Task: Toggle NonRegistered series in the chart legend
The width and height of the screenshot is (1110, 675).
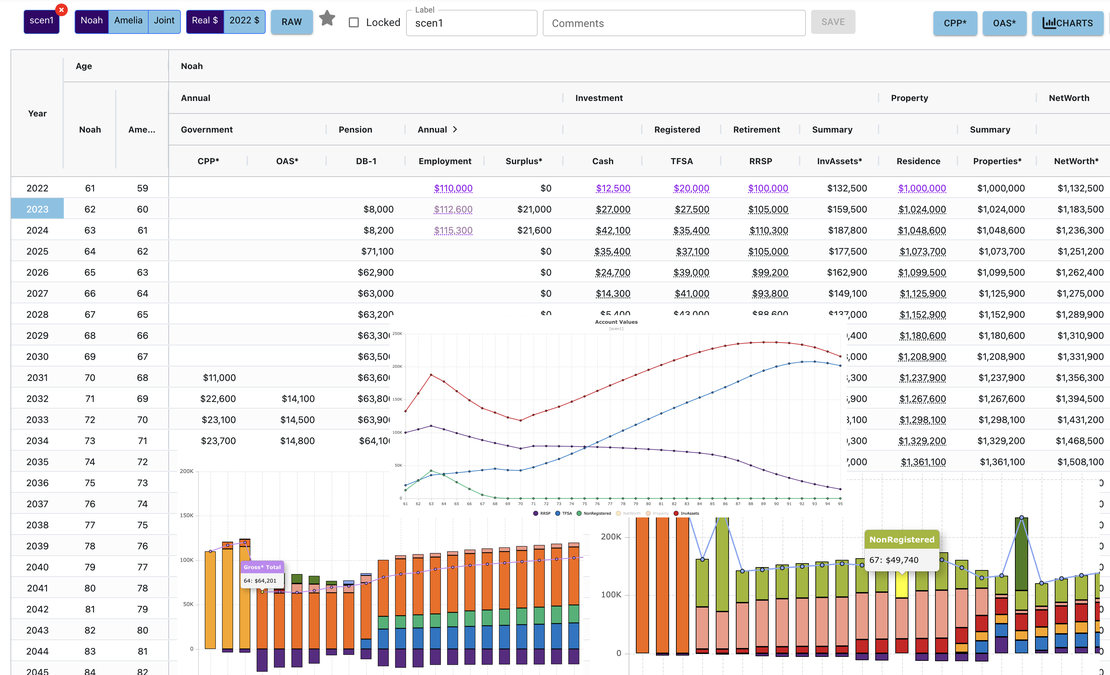Action: [x=594, y=512]
